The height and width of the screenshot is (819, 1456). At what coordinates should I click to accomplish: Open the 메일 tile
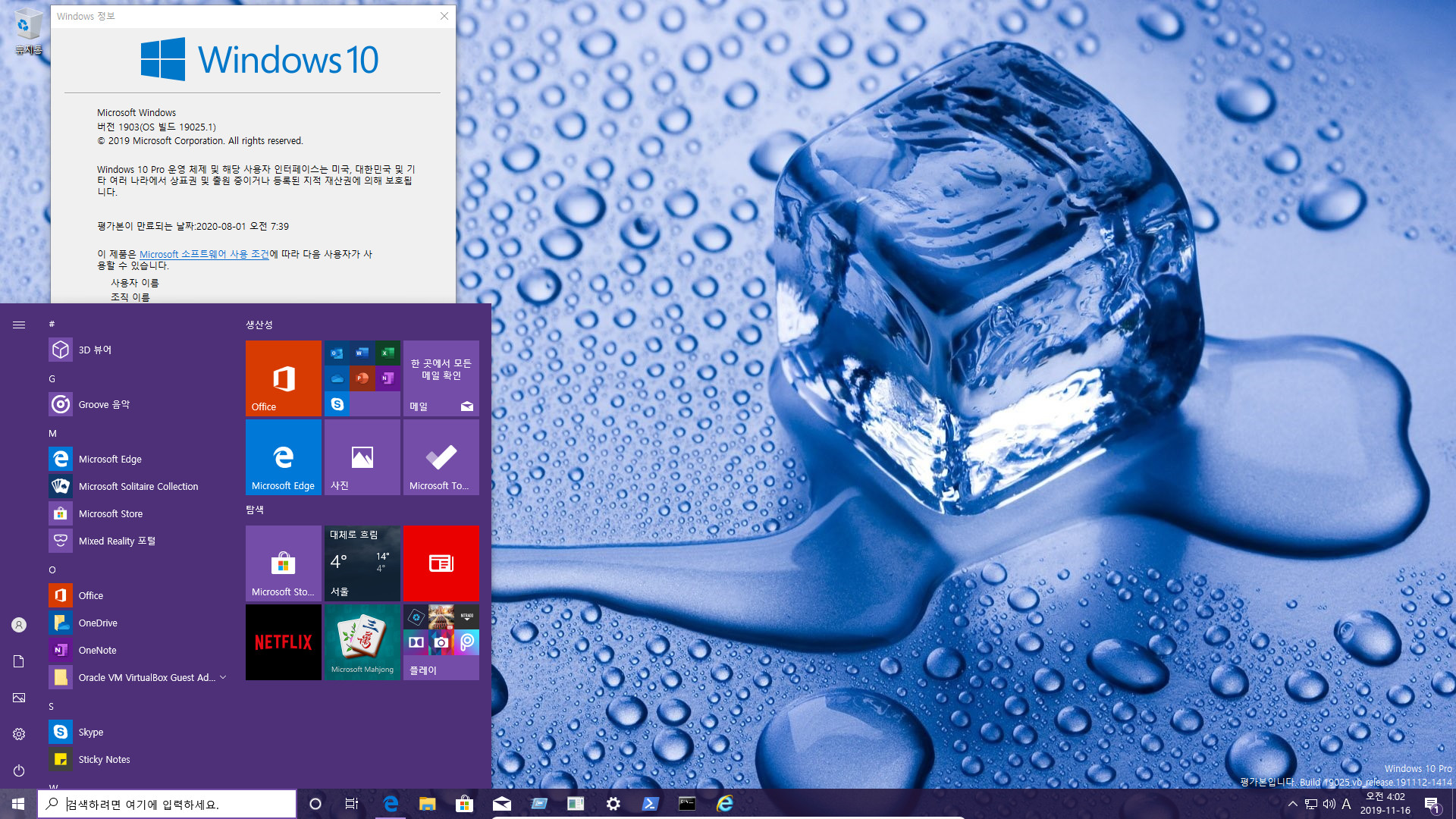point(441,378)
